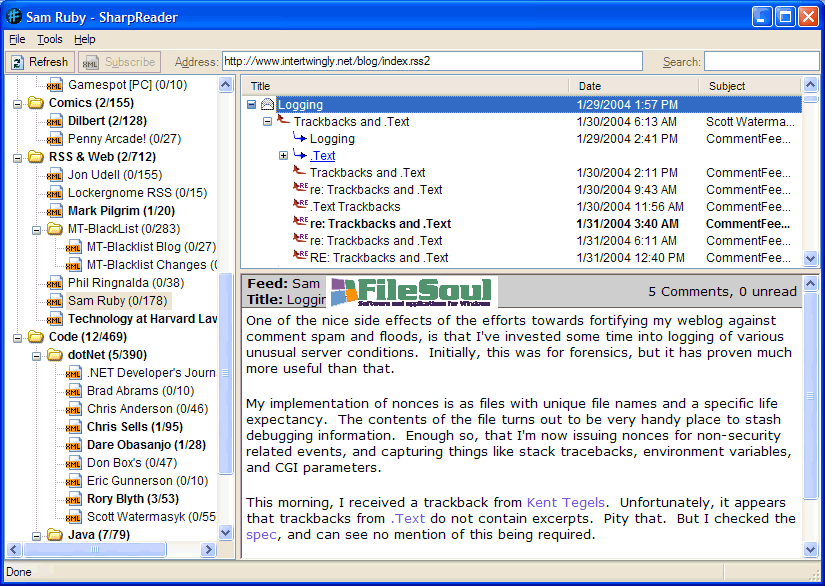Click the XML icon beside MT-Blacklist Blog
825x586 pixels.
coord(73,247)
